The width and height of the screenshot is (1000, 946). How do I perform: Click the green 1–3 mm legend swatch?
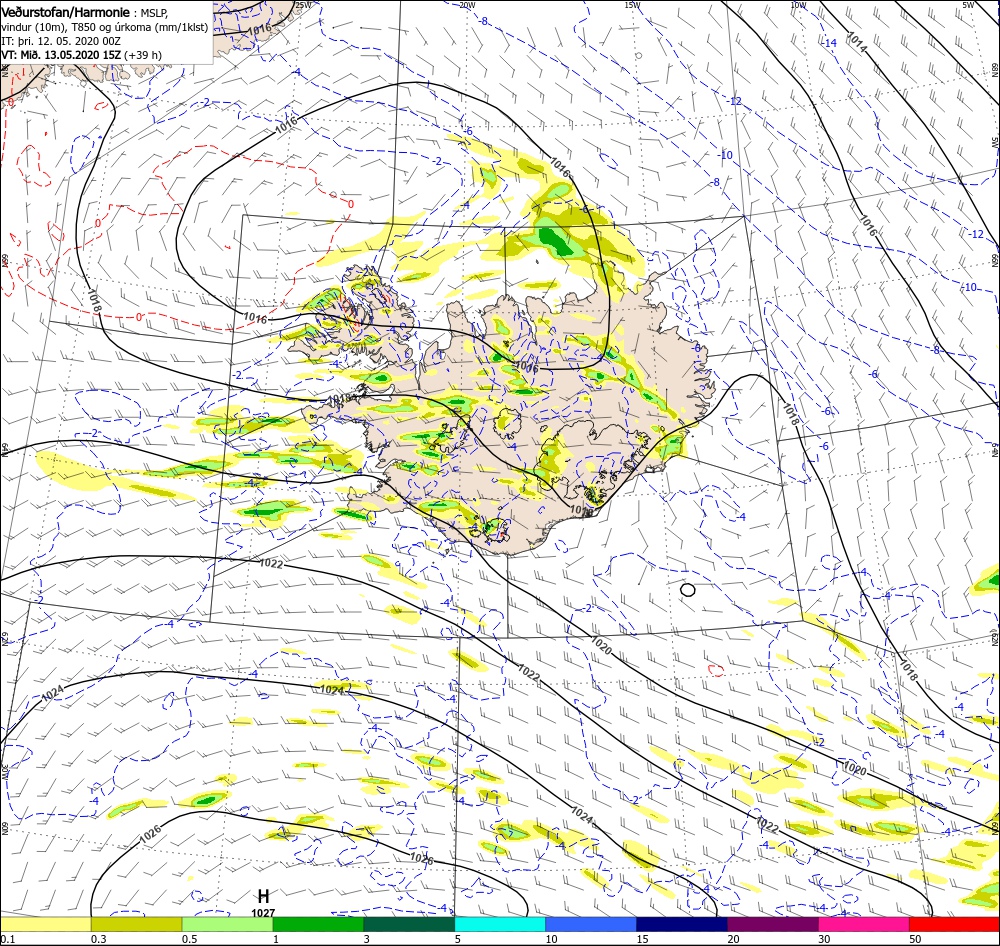click(318, 924)
